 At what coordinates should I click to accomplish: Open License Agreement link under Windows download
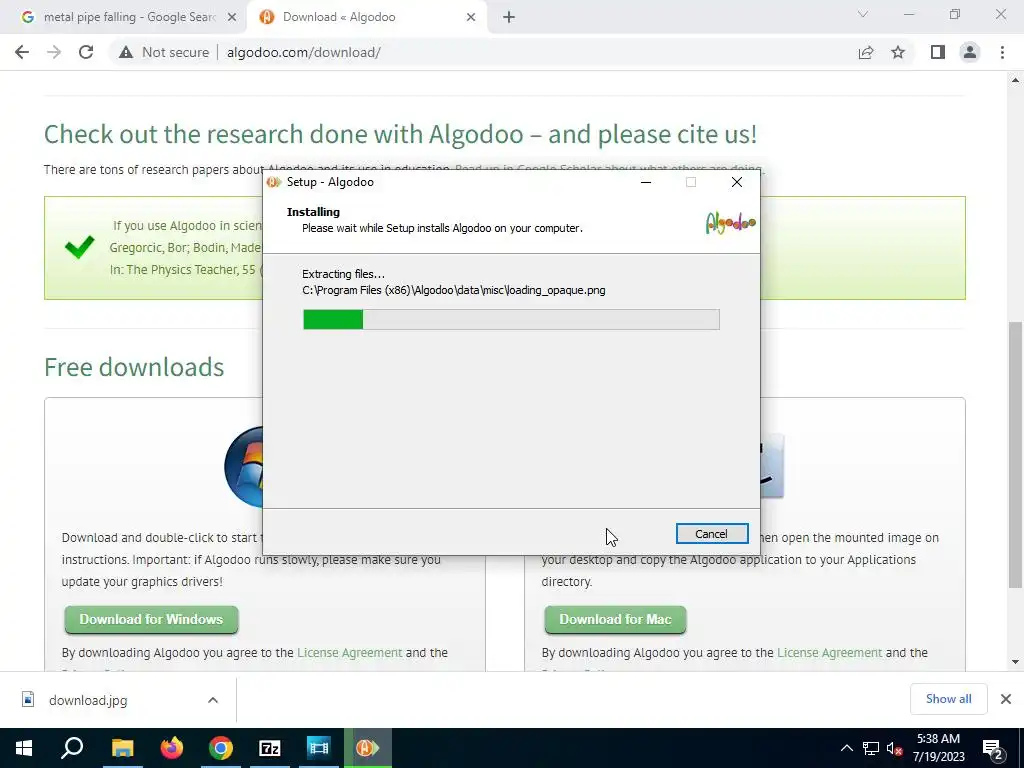click(349, 652)
